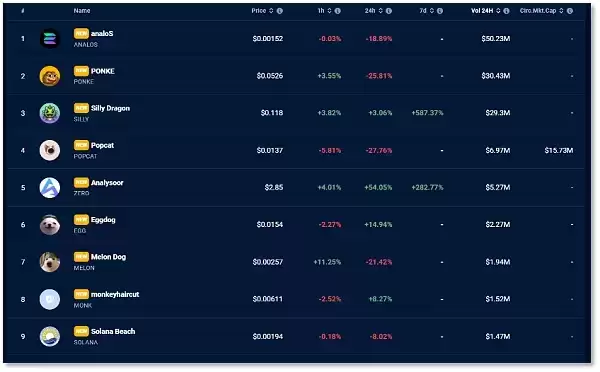Click the NEW badge beside Eggdog
600x372 pixels.
(81, 220)
